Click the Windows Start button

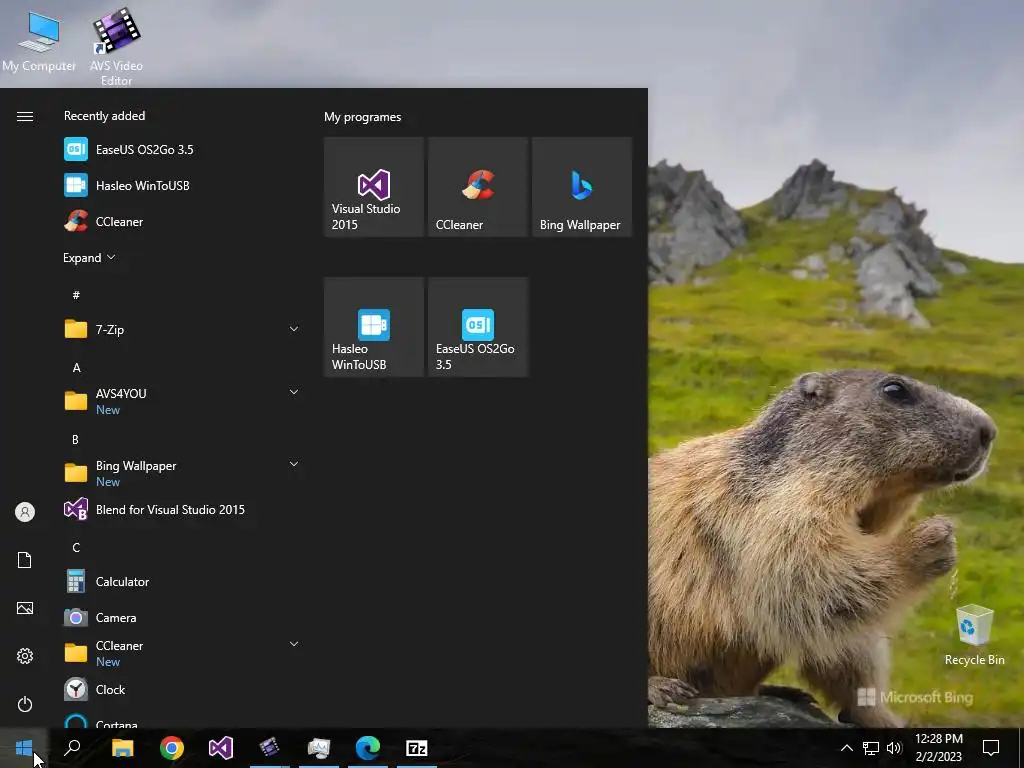click(x=24, y=748)
